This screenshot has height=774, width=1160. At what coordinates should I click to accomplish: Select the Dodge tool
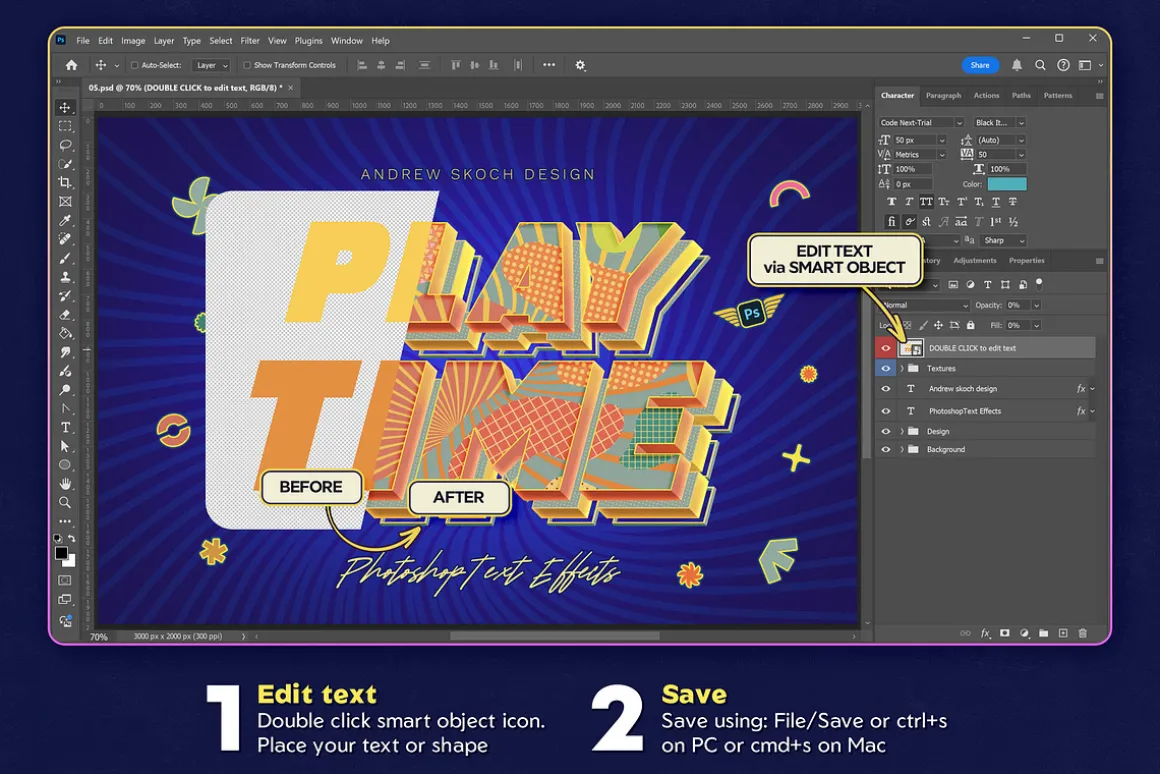(65, 390)
